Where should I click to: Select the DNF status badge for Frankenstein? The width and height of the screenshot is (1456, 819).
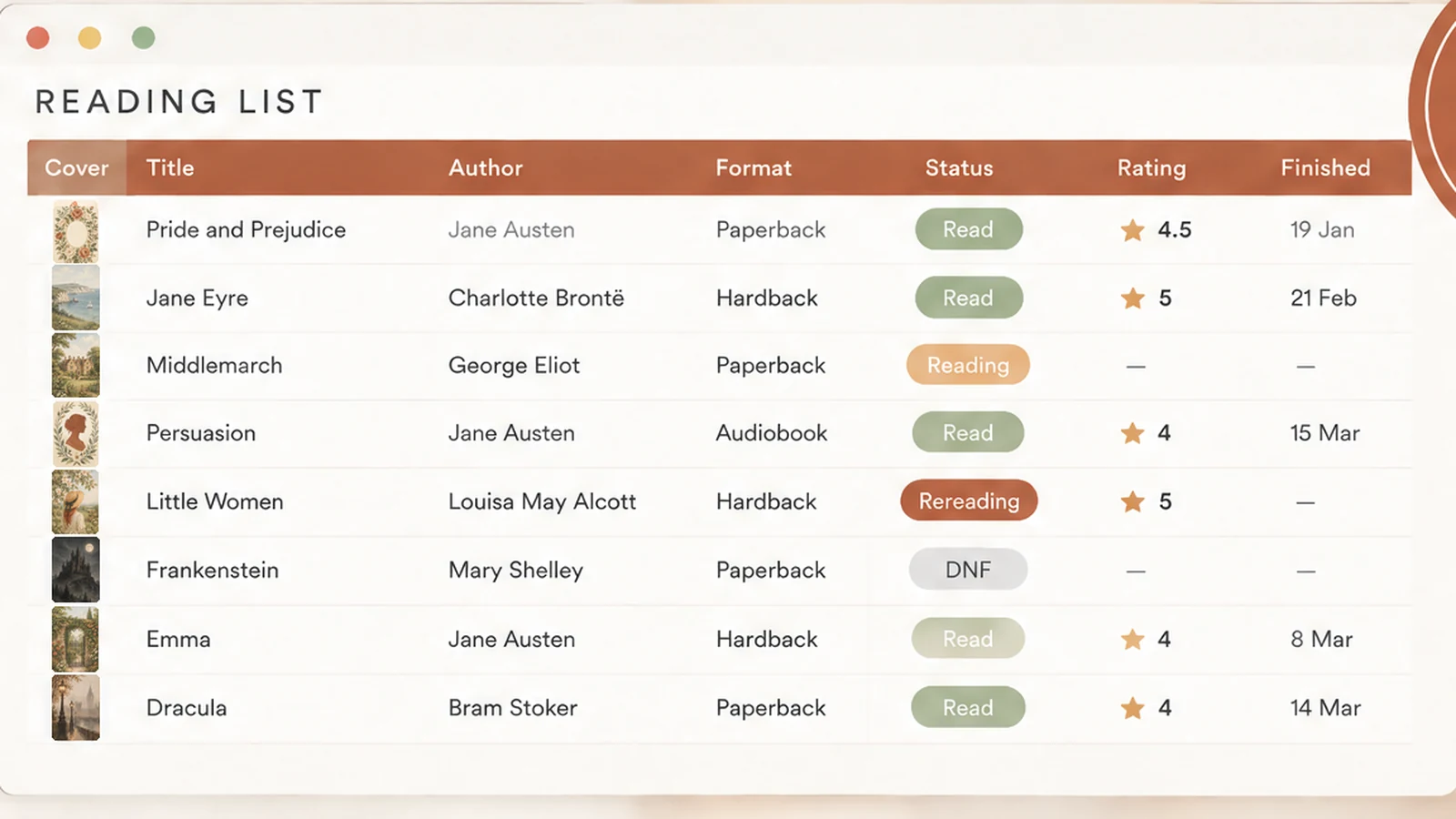click(968, 570)
